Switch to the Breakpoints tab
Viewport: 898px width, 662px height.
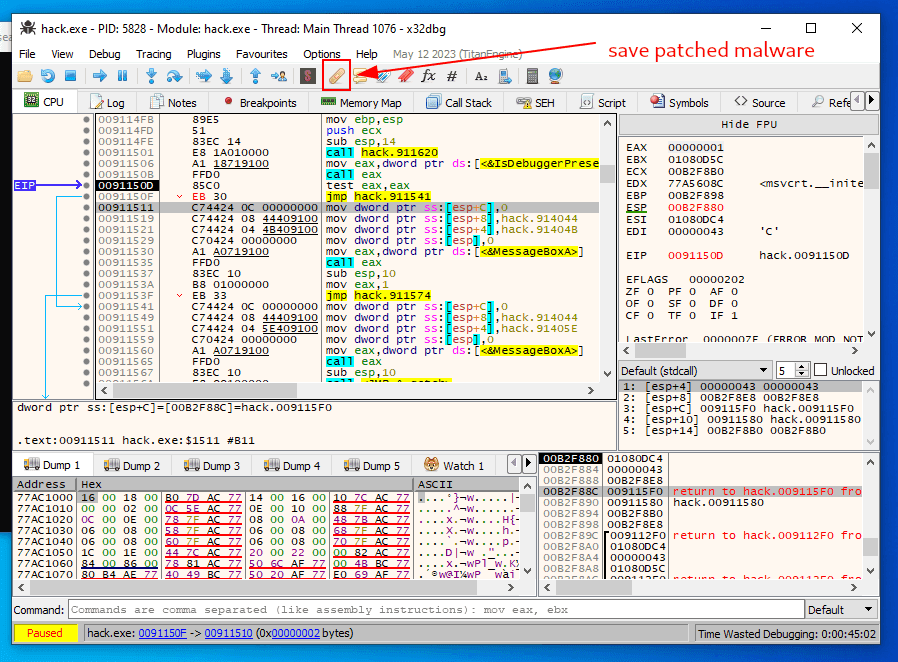(266, 101)
